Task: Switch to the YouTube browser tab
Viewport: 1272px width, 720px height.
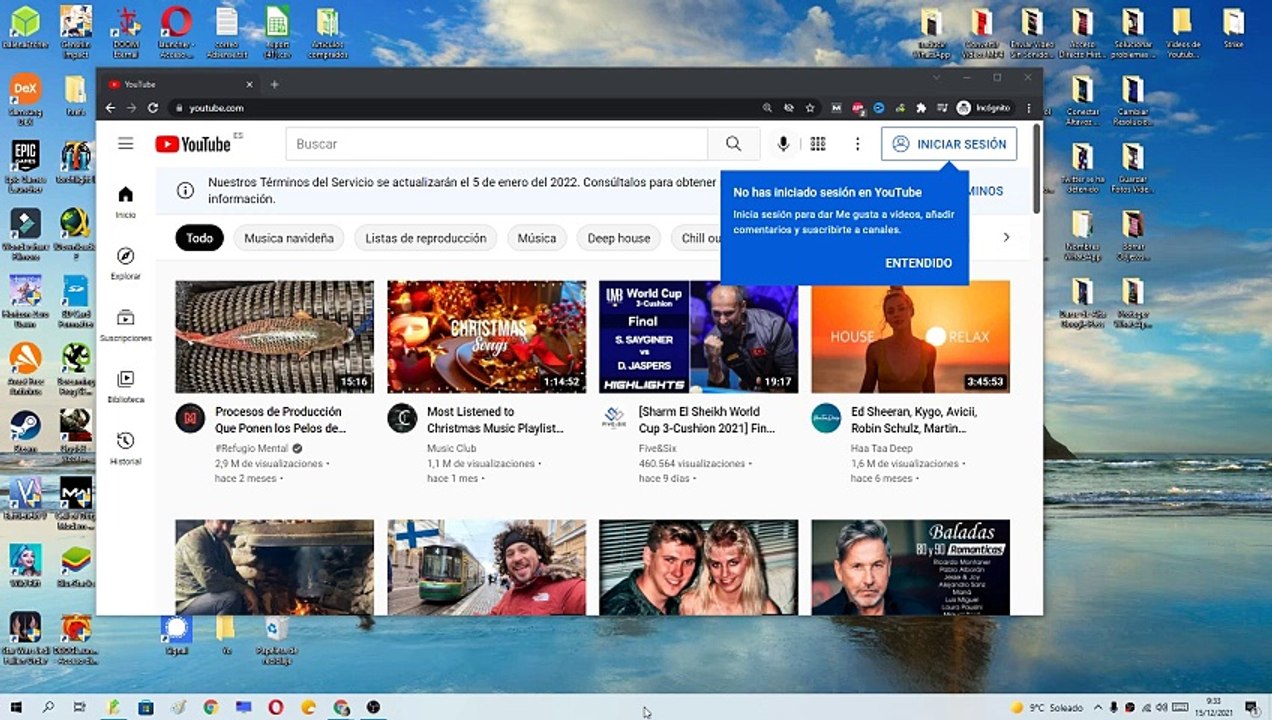Action: (x=180, y=84)
